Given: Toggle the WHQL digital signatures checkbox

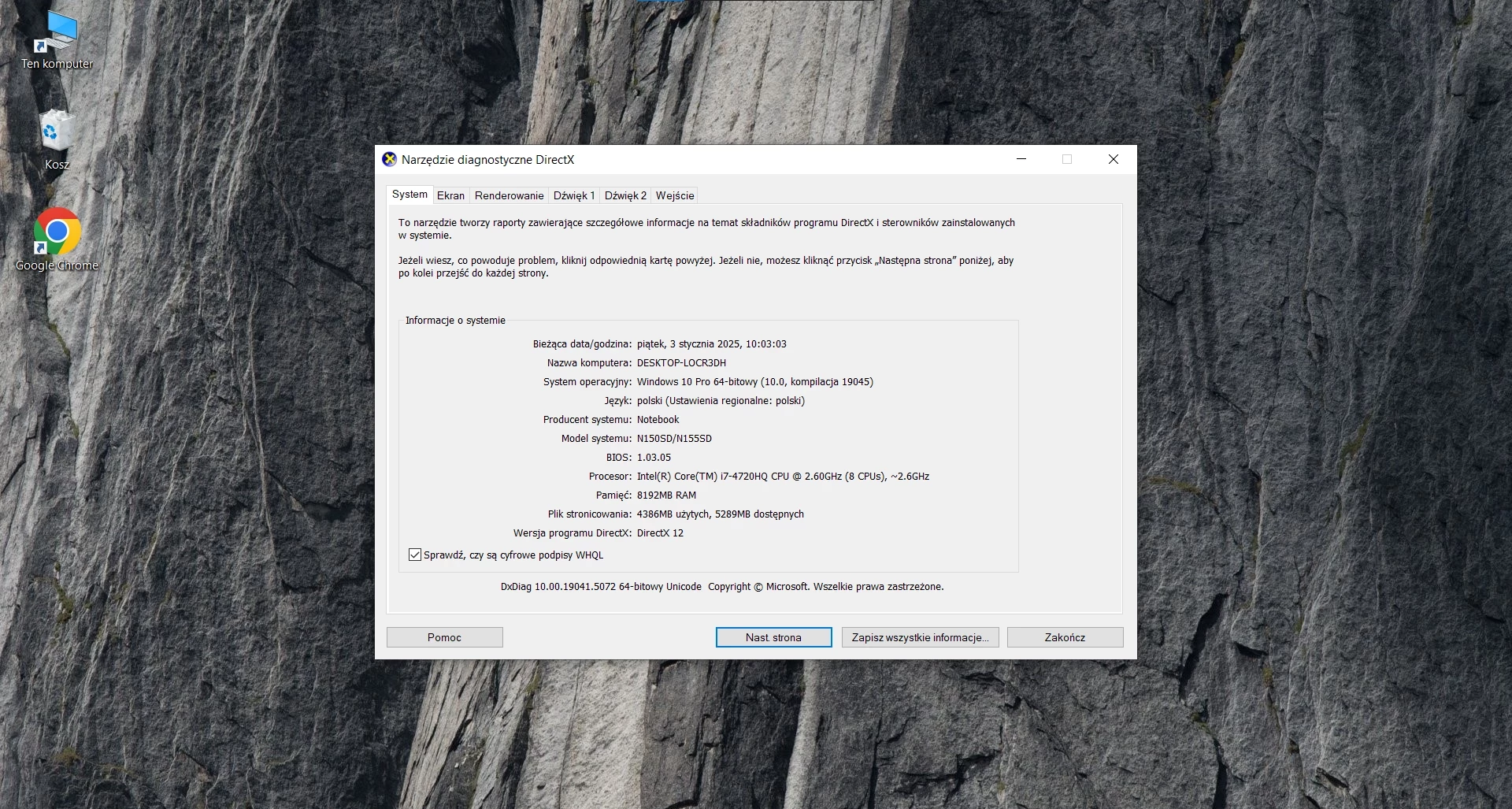Looking at the screenshot, I should [415, 555].
